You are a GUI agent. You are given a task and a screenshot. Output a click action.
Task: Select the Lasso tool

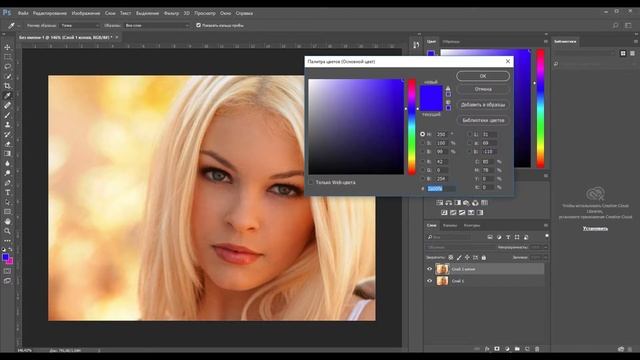[x=7, y=67]
